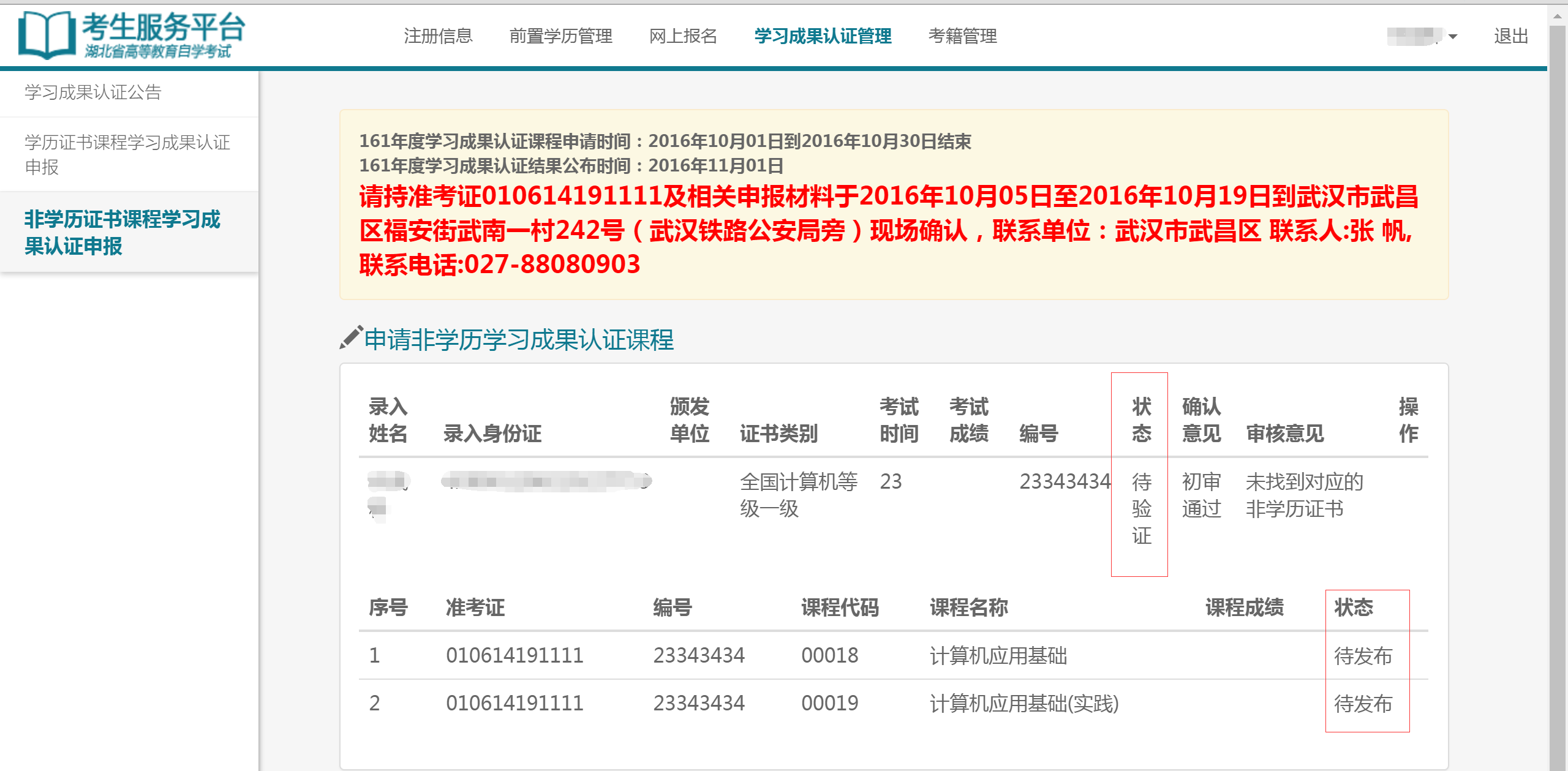Viewport: 1568px width, 771px height.
Task: Open the 网上报名 menu item
Action: pos(684,37)
